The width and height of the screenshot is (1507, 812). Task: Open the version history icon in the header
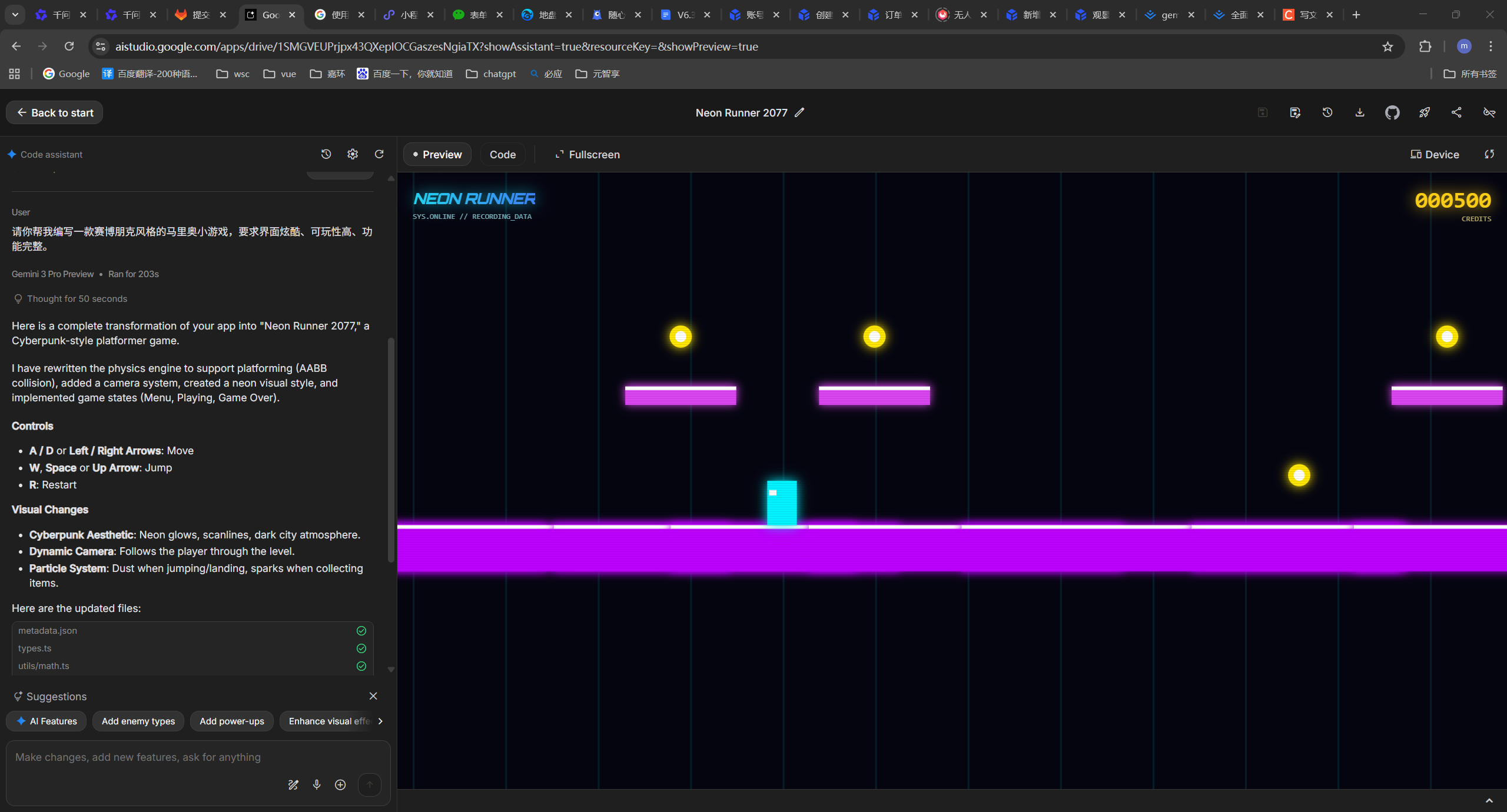tap(1327, 112)
